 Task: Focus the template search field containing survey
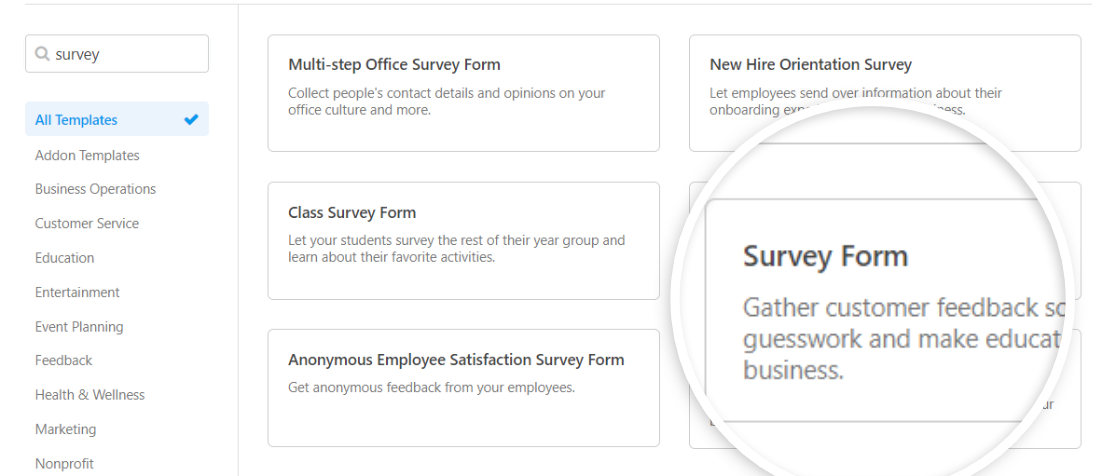point(117,53)
